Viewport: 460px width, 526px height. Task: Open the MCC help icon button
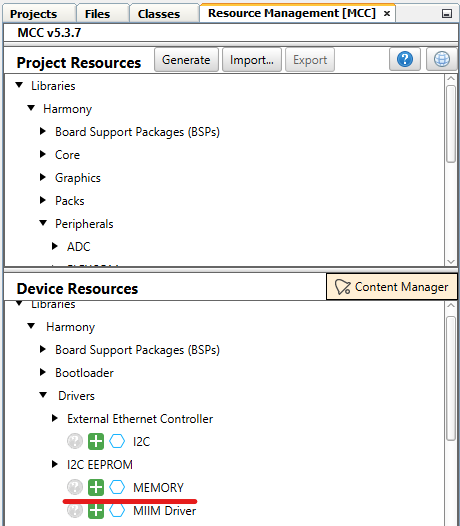point(405,59)
